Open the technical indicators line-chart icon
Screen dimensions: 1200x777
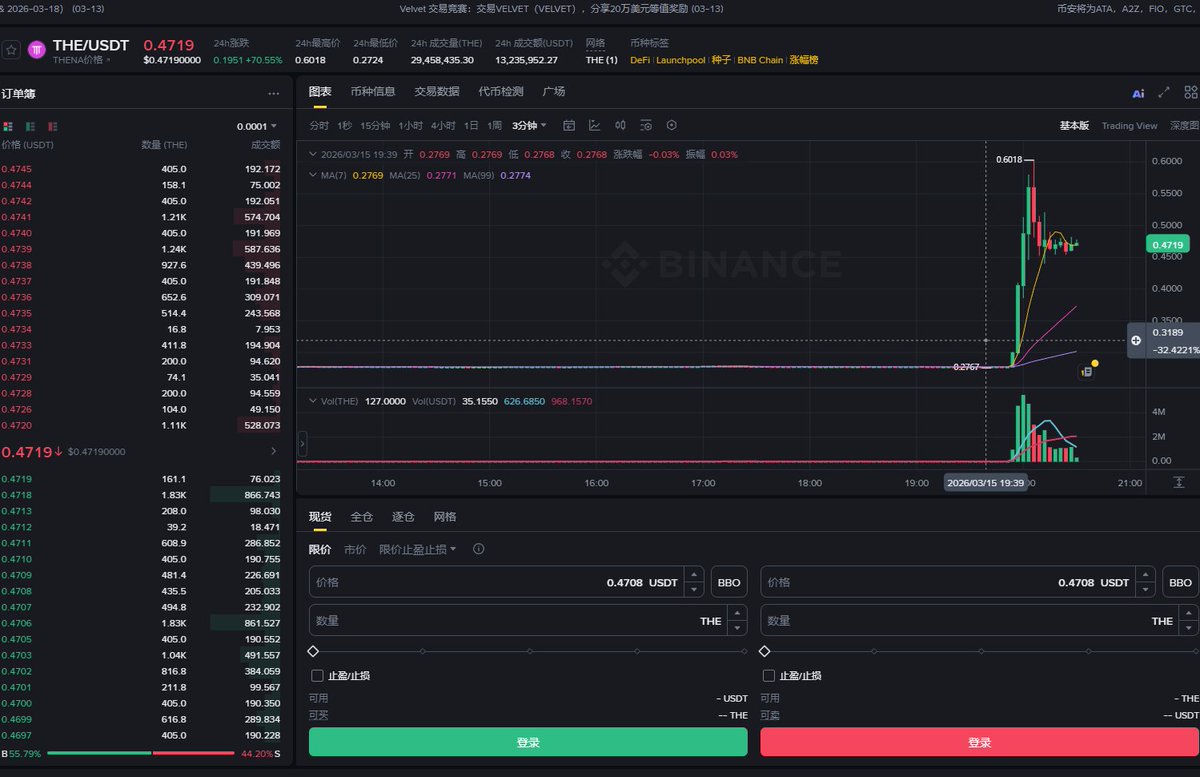tap(595, 125)
